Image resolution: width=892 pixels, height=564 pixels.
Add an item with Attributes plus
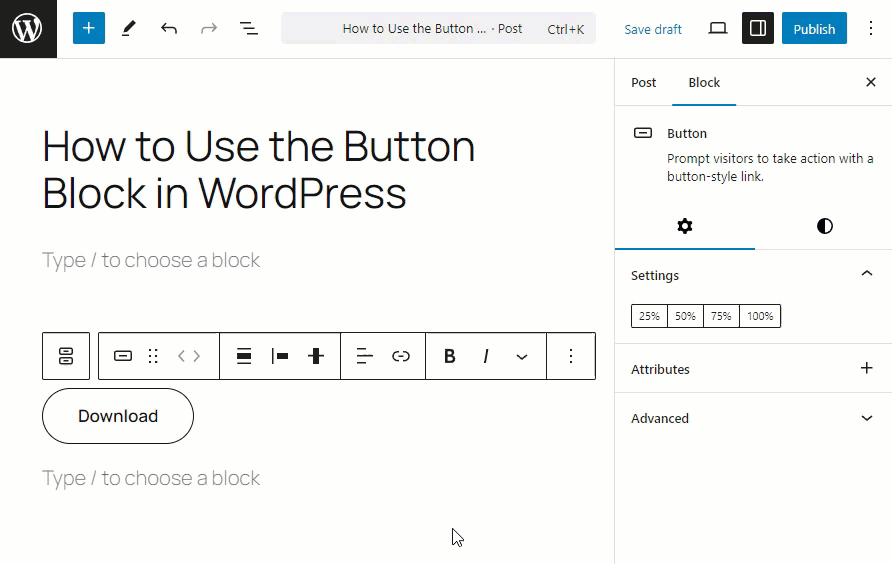(x=866, y=368)
